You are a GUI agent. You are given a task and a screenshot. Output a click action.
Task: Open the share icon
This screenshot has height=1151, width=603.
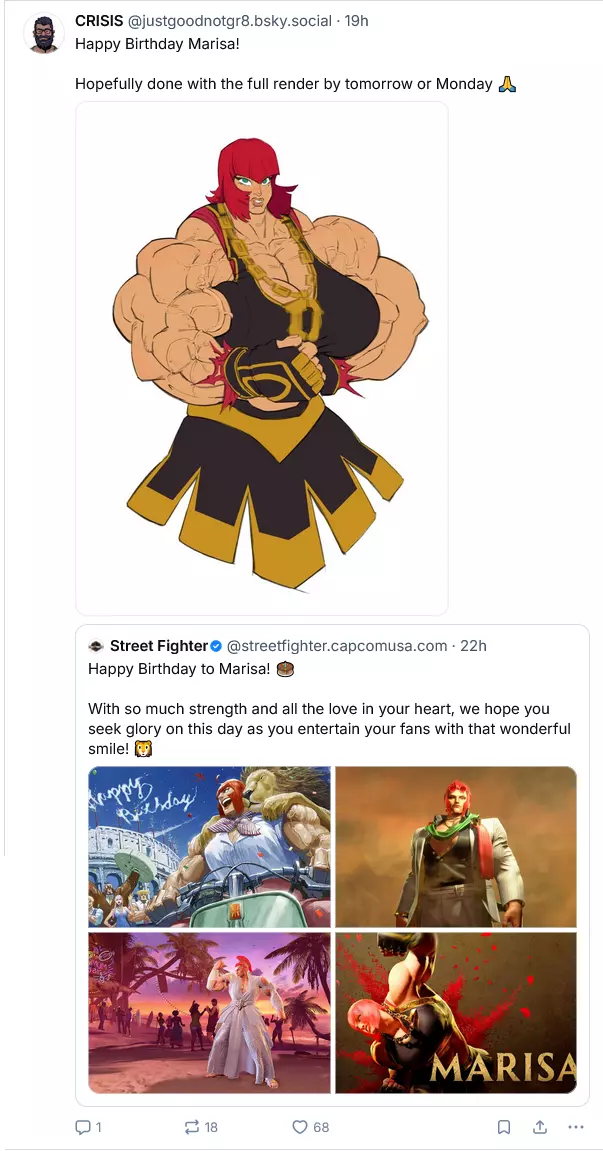pos(539,1126)
